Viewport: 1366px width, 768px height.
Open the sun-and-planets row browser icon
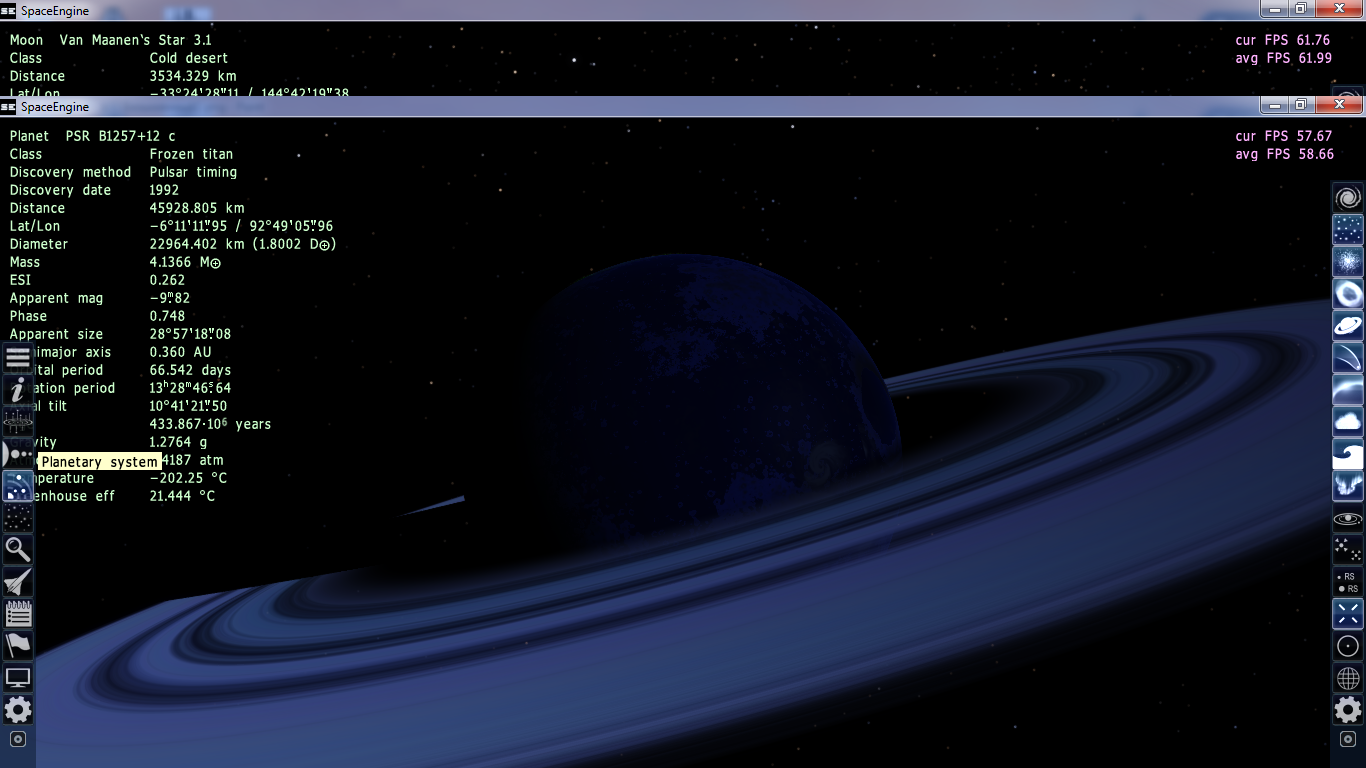pos(18,453)
